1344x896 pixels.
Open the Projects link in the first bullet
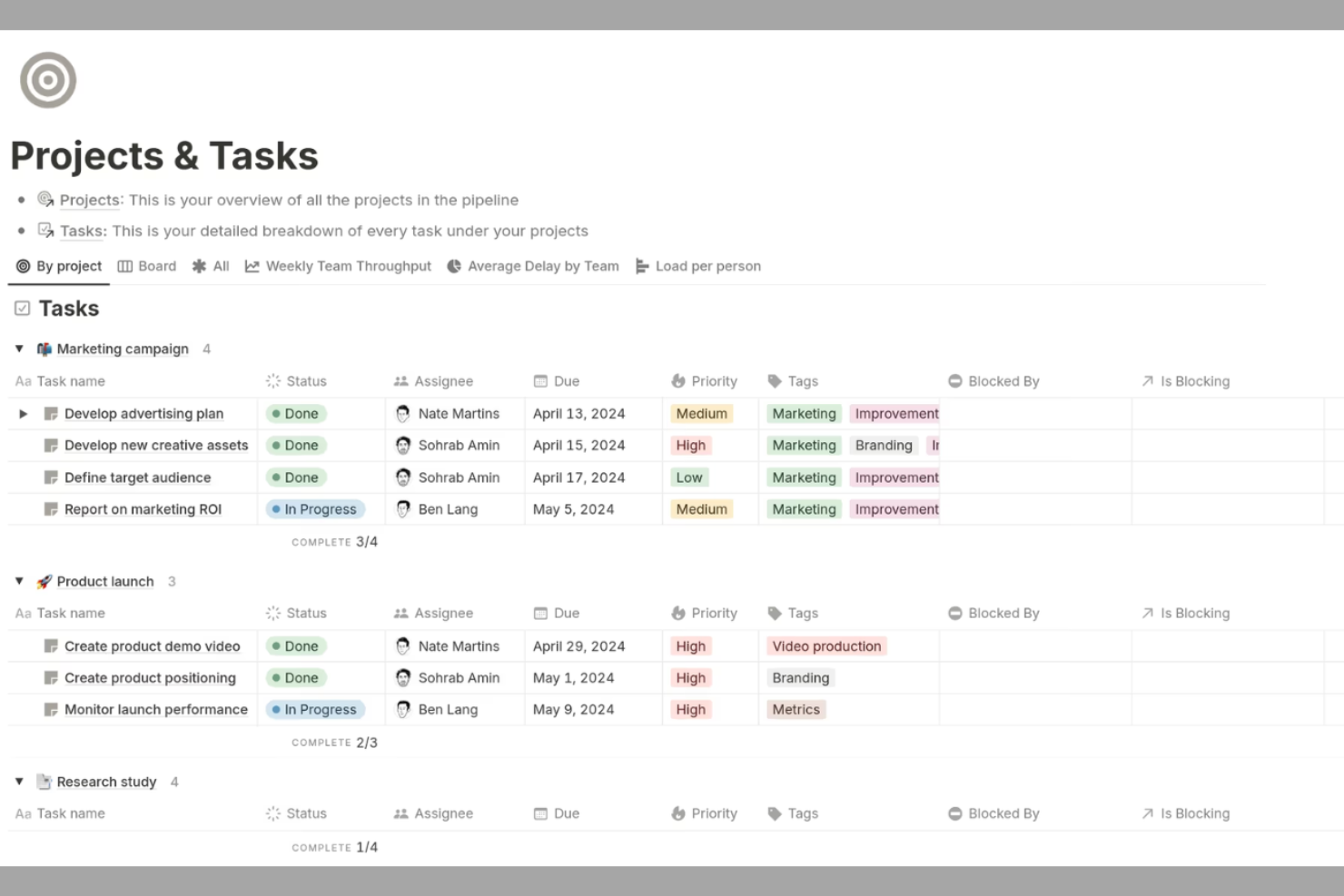(x=88, y=200)
